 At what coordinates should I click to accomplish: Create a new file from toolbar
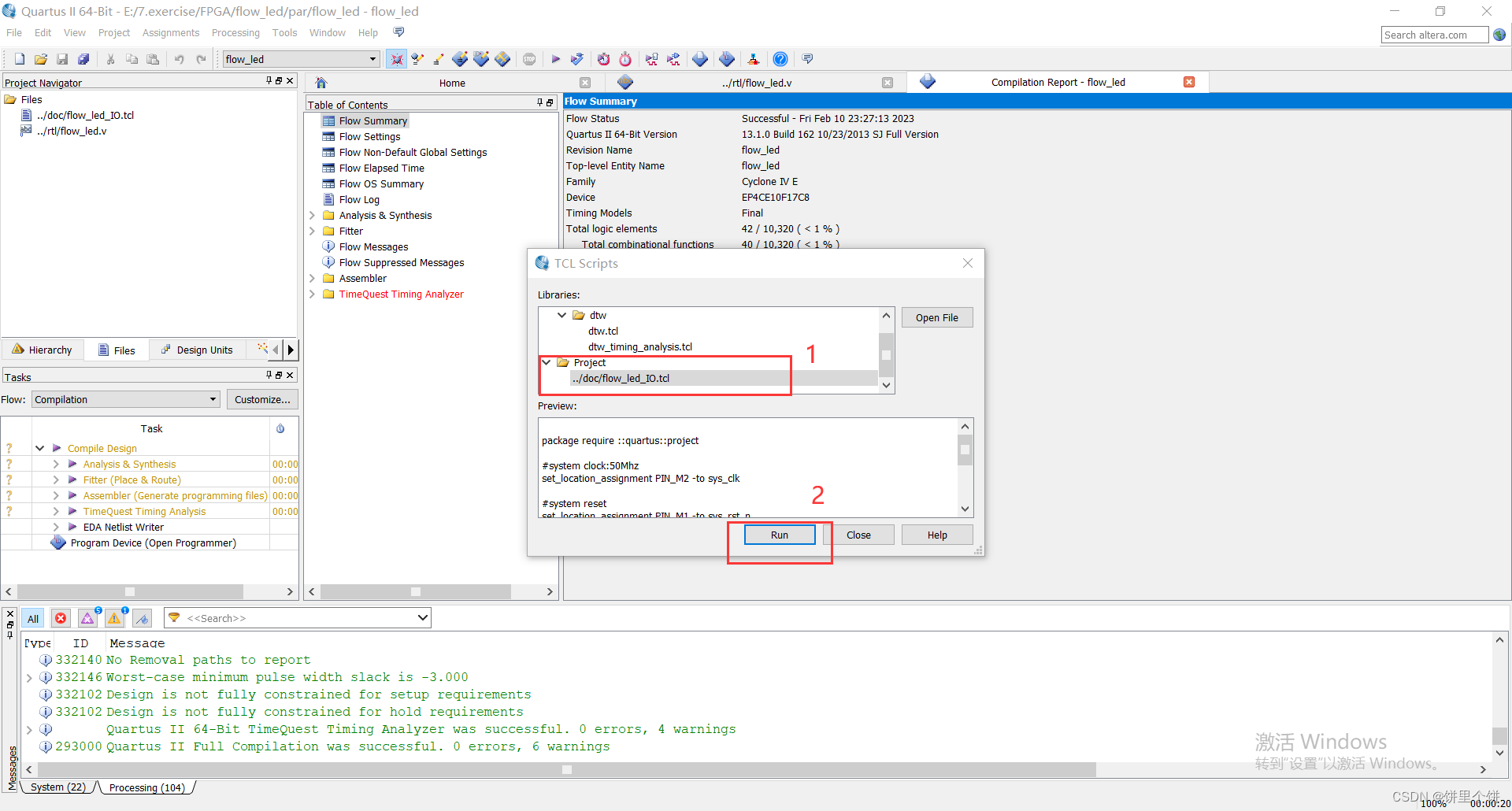pos(20,59)
